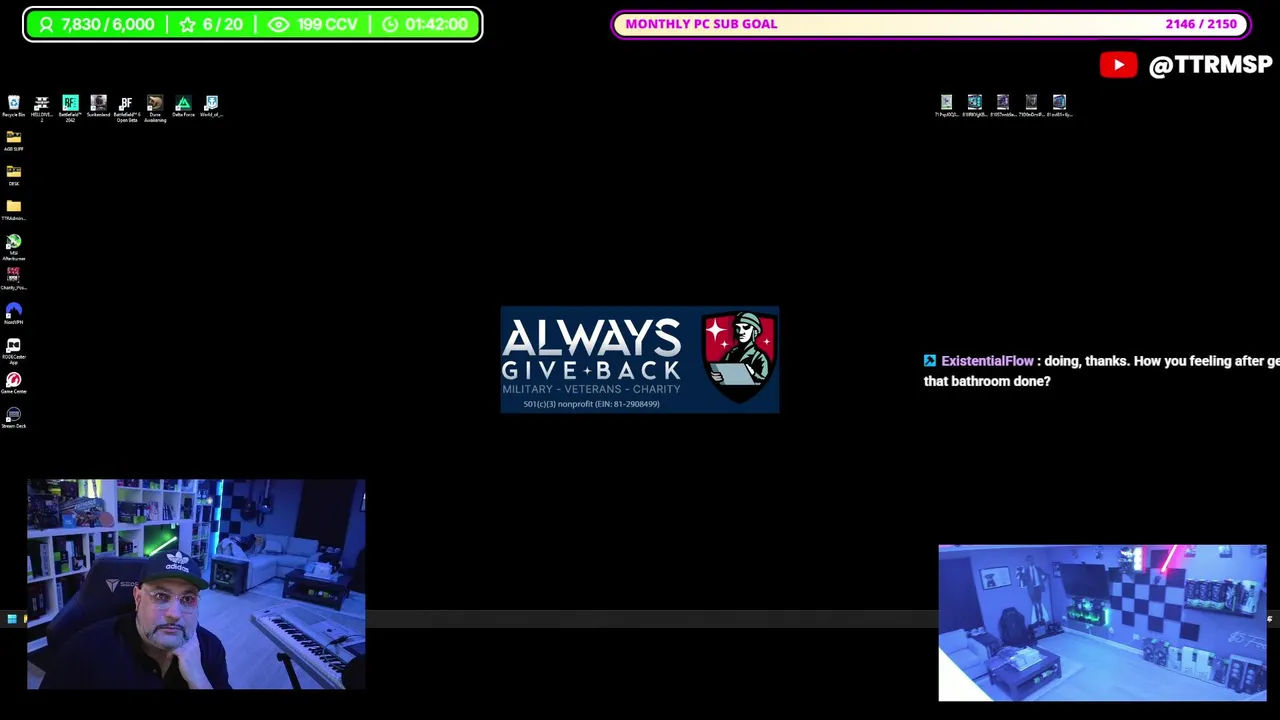The image size is (1280, 720).
Task: Click the @TTRMSP channel handle
Action: tap(1210, 65)
